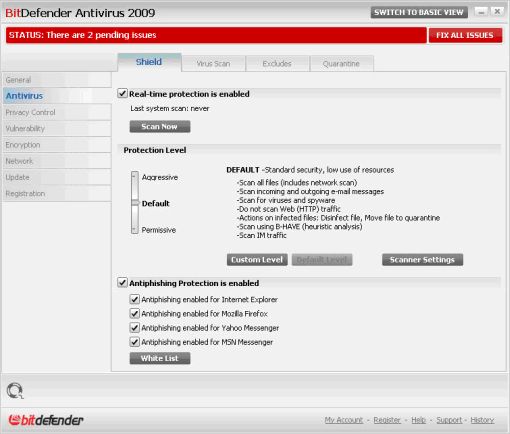Move slider to the Aggressive level end
This screenshot has width=510, height=434.
(x=135, y=176)
